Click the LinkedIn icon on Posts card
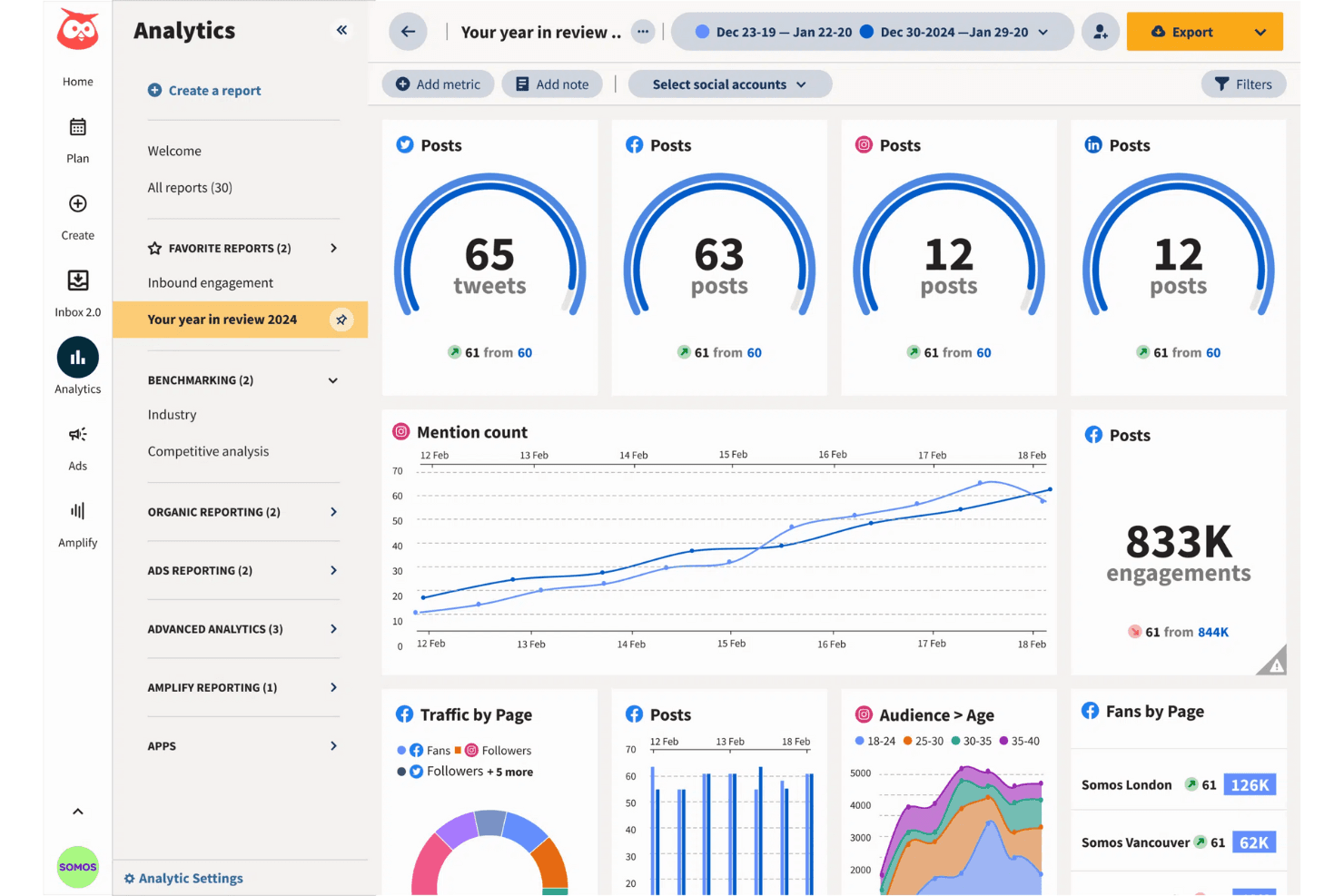 1093,145
